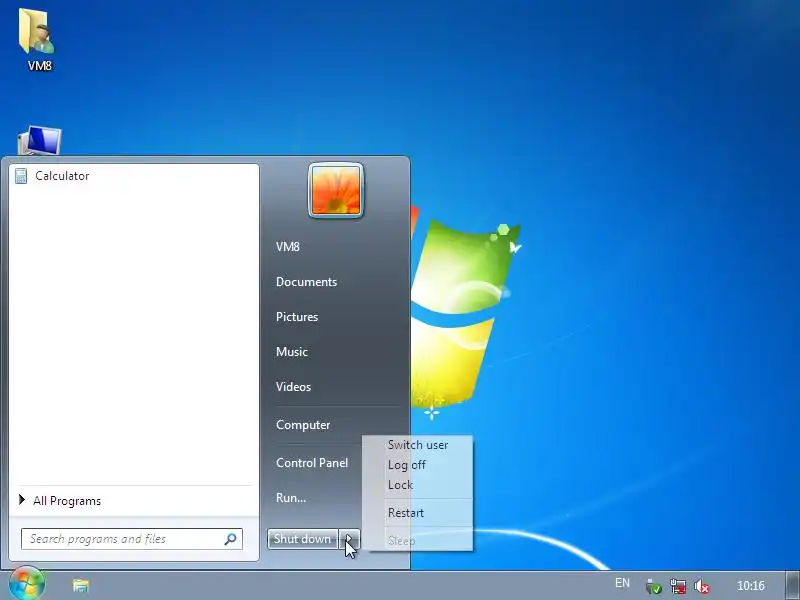Launch Calculator from the Start menu
The height and width of the screenshot is (600, 800).
[x=134, y=176]
